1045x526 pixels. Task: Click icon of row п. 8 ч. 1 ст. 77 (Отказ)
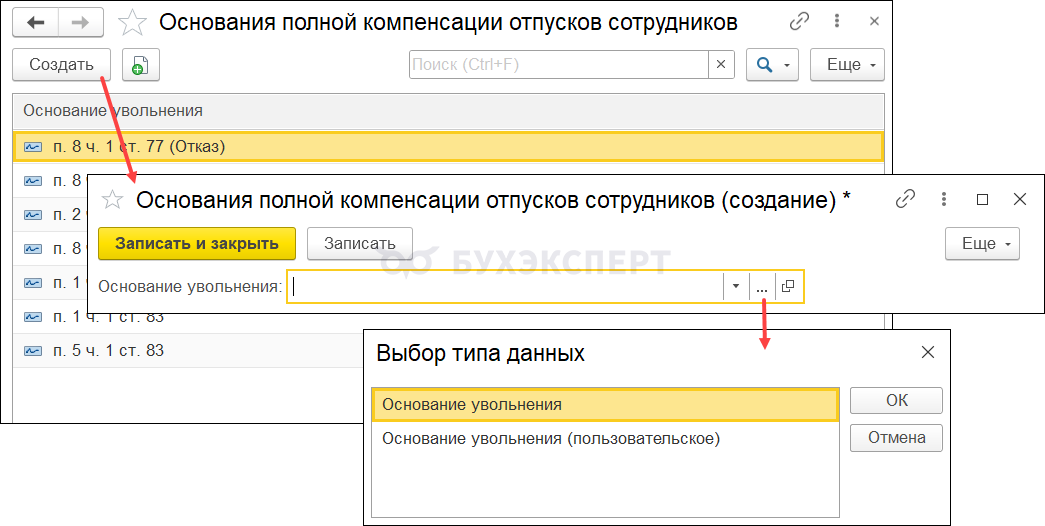click(33, 147)
